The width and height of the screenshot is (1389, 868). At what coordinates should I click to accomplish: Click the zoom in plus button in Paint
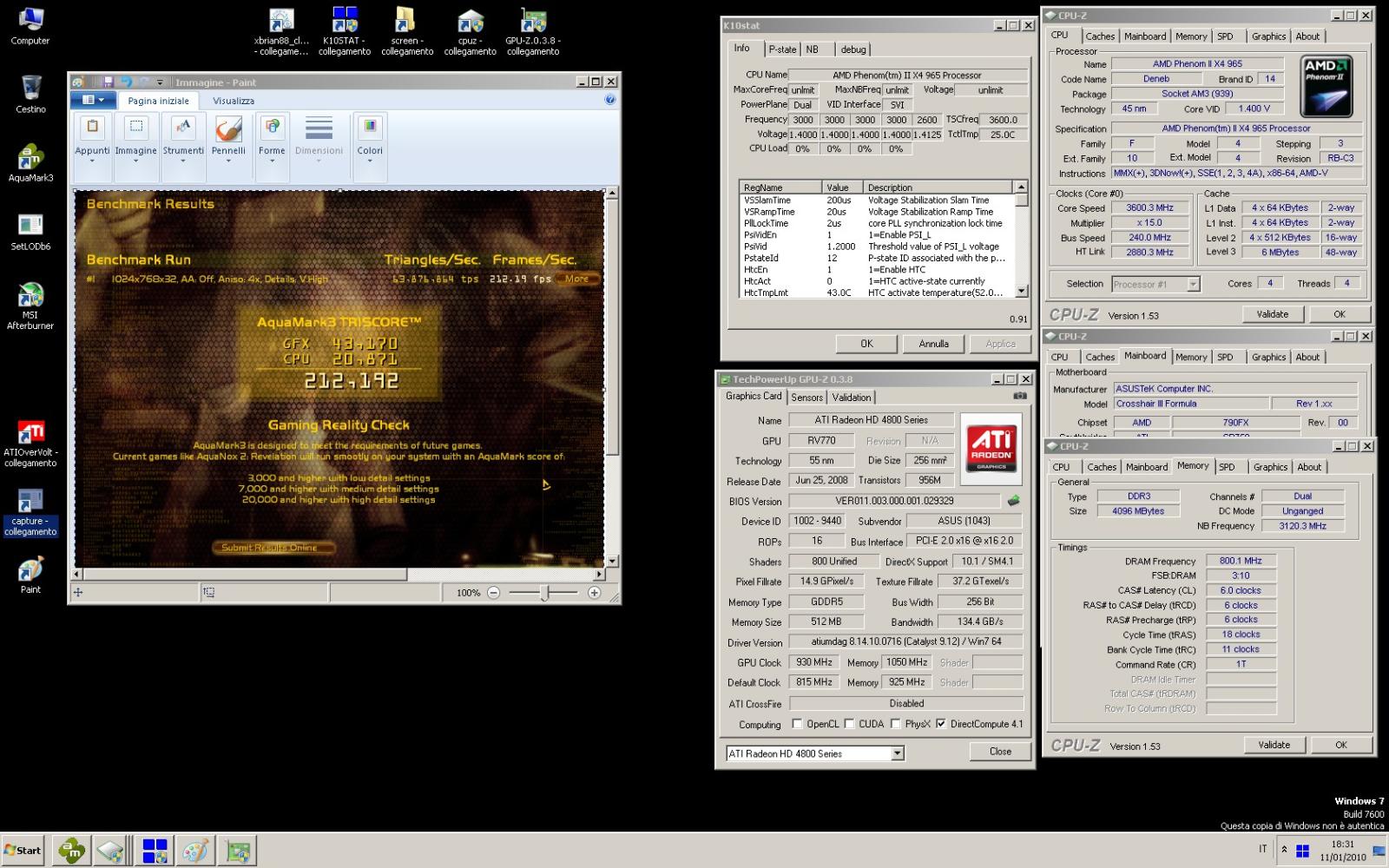pos(595,593)
